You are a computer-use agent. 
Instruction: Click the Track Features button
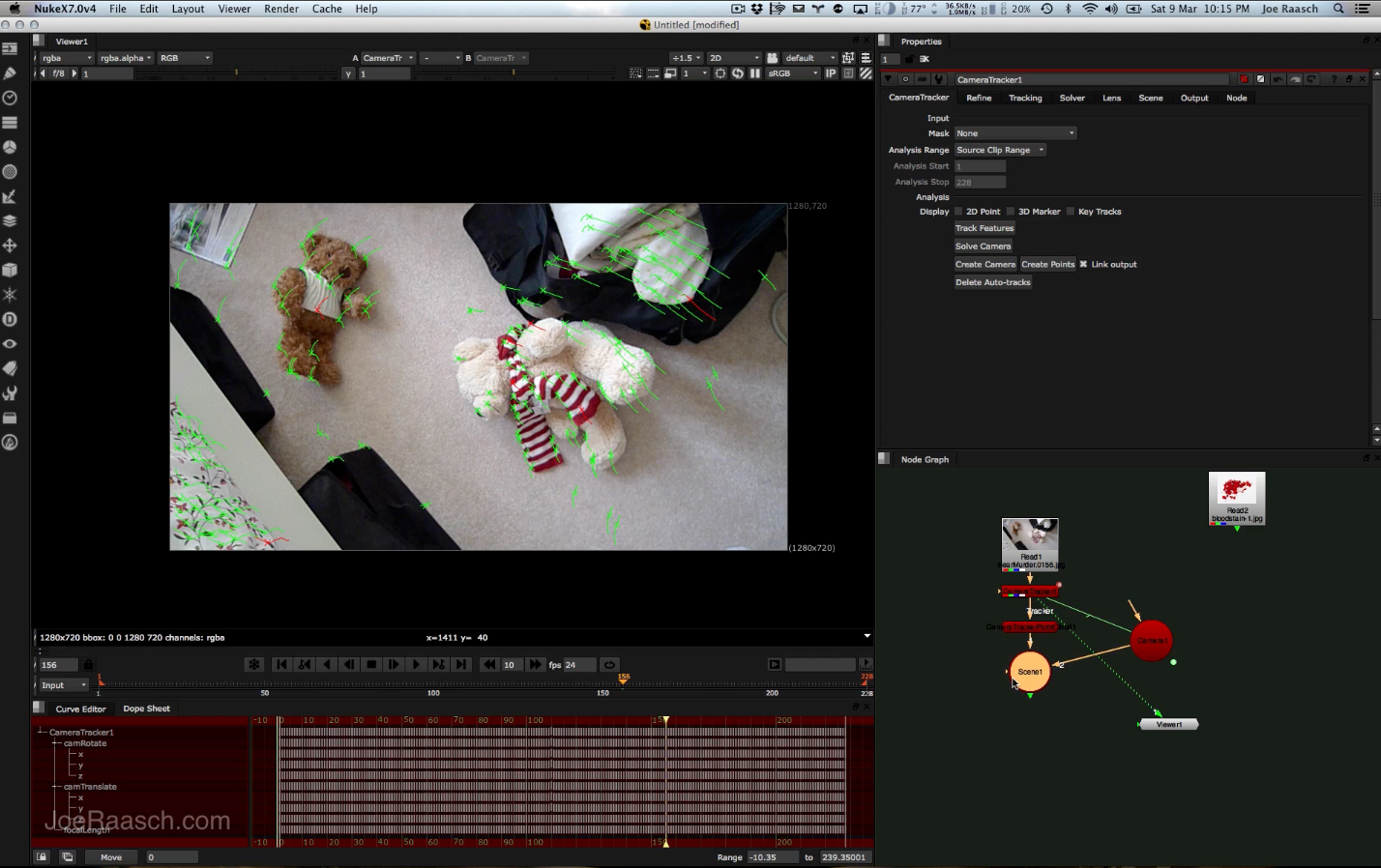984,228
